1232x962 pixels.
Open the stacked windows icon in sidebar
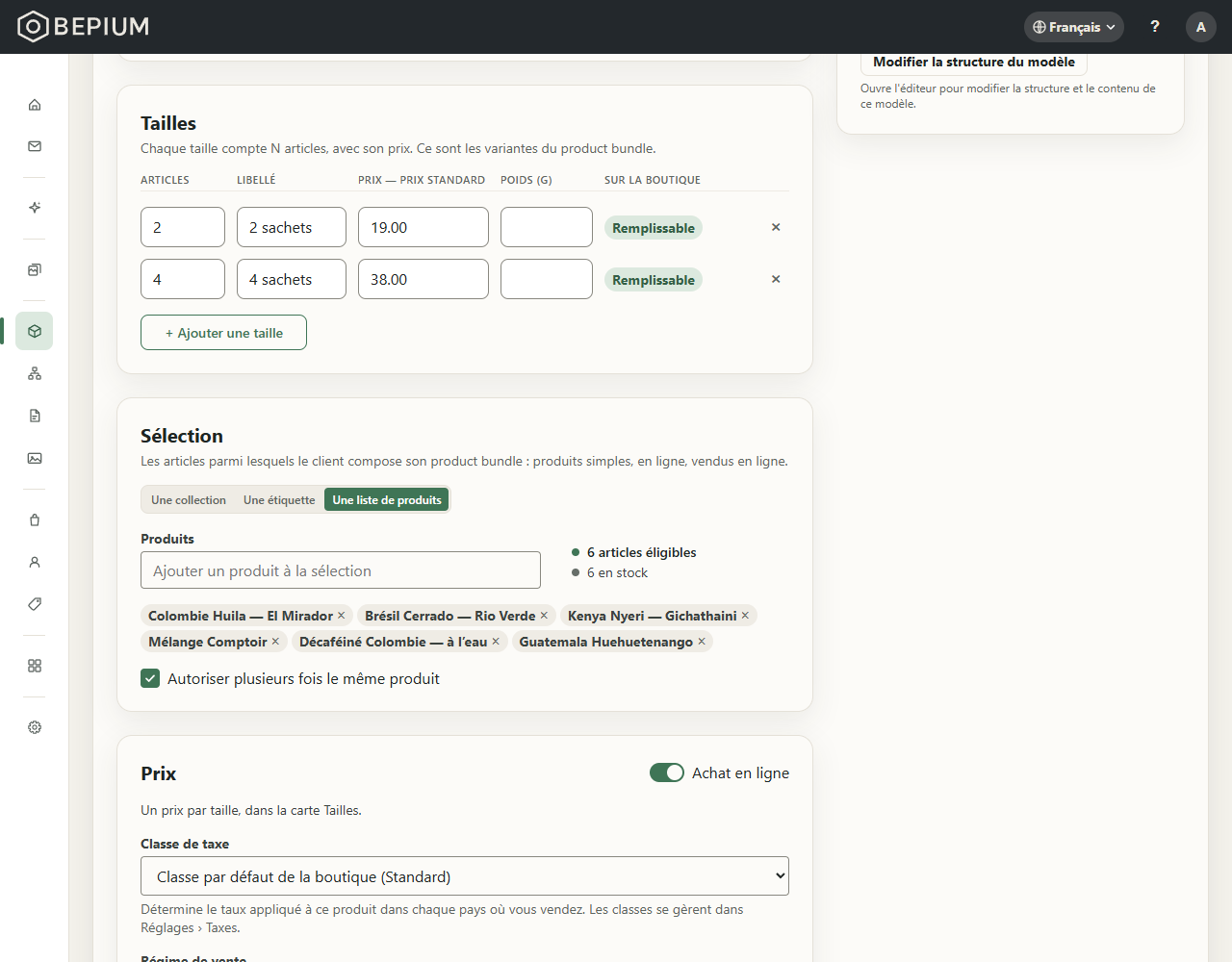click(35, 269)
